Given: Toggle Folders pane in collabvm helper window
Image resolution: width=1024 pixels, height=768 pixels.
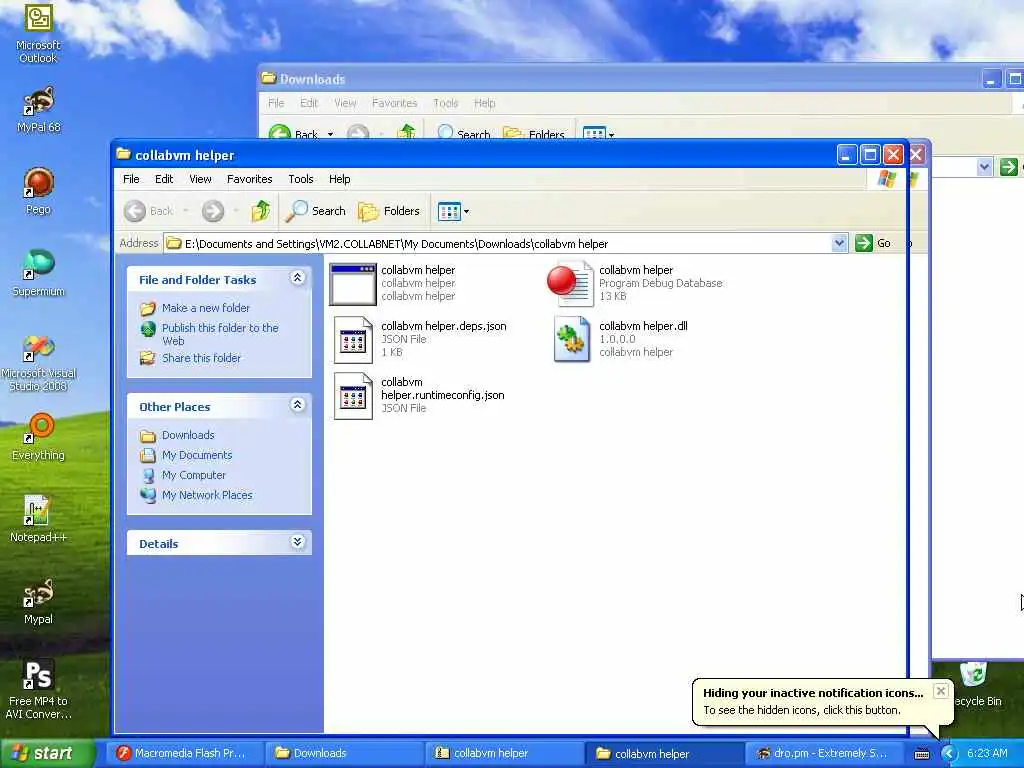Looking at the screenshot, I should click(x=389, y=211).
